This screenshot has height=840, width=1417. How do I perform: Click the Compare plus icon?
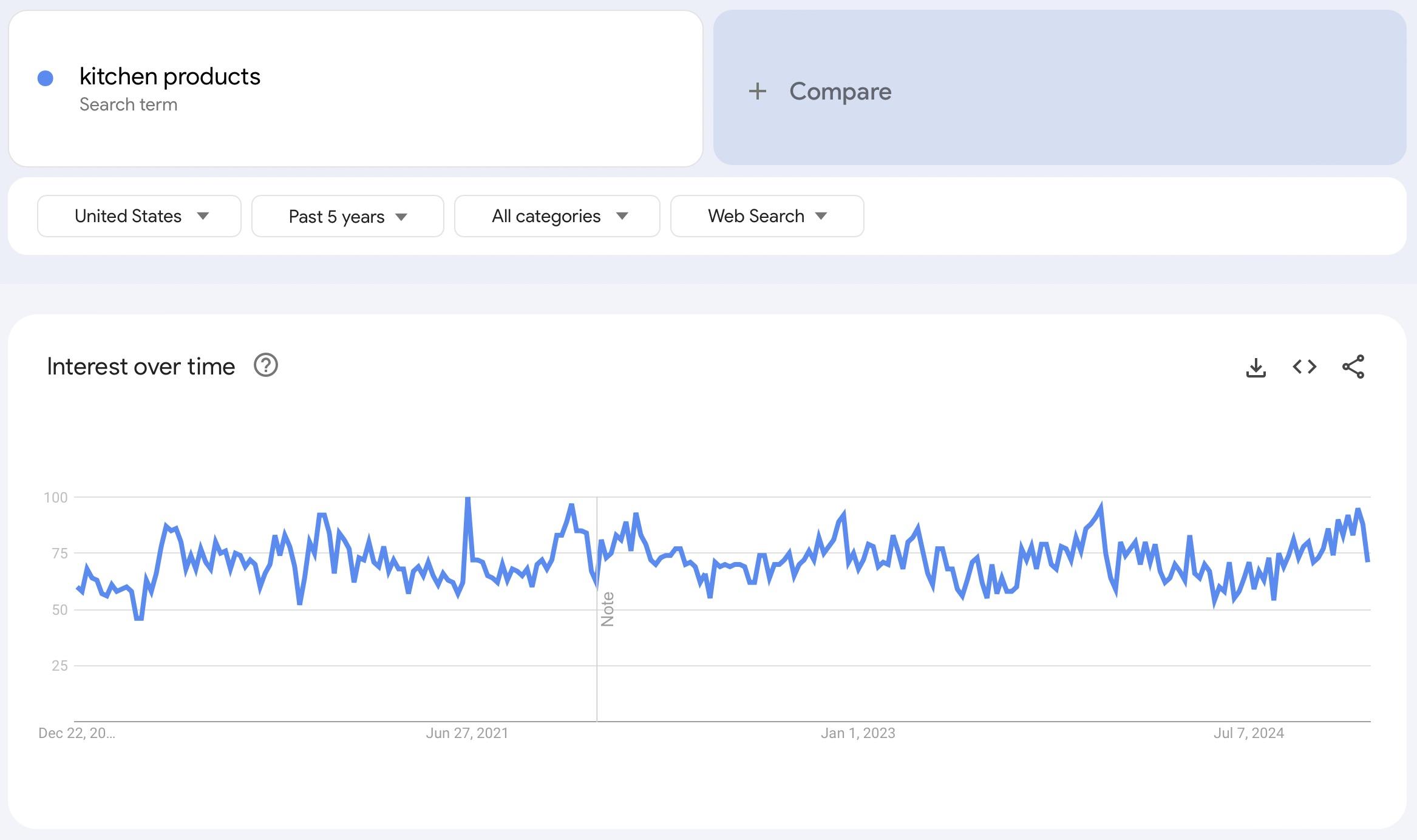[x=758, y=90]
